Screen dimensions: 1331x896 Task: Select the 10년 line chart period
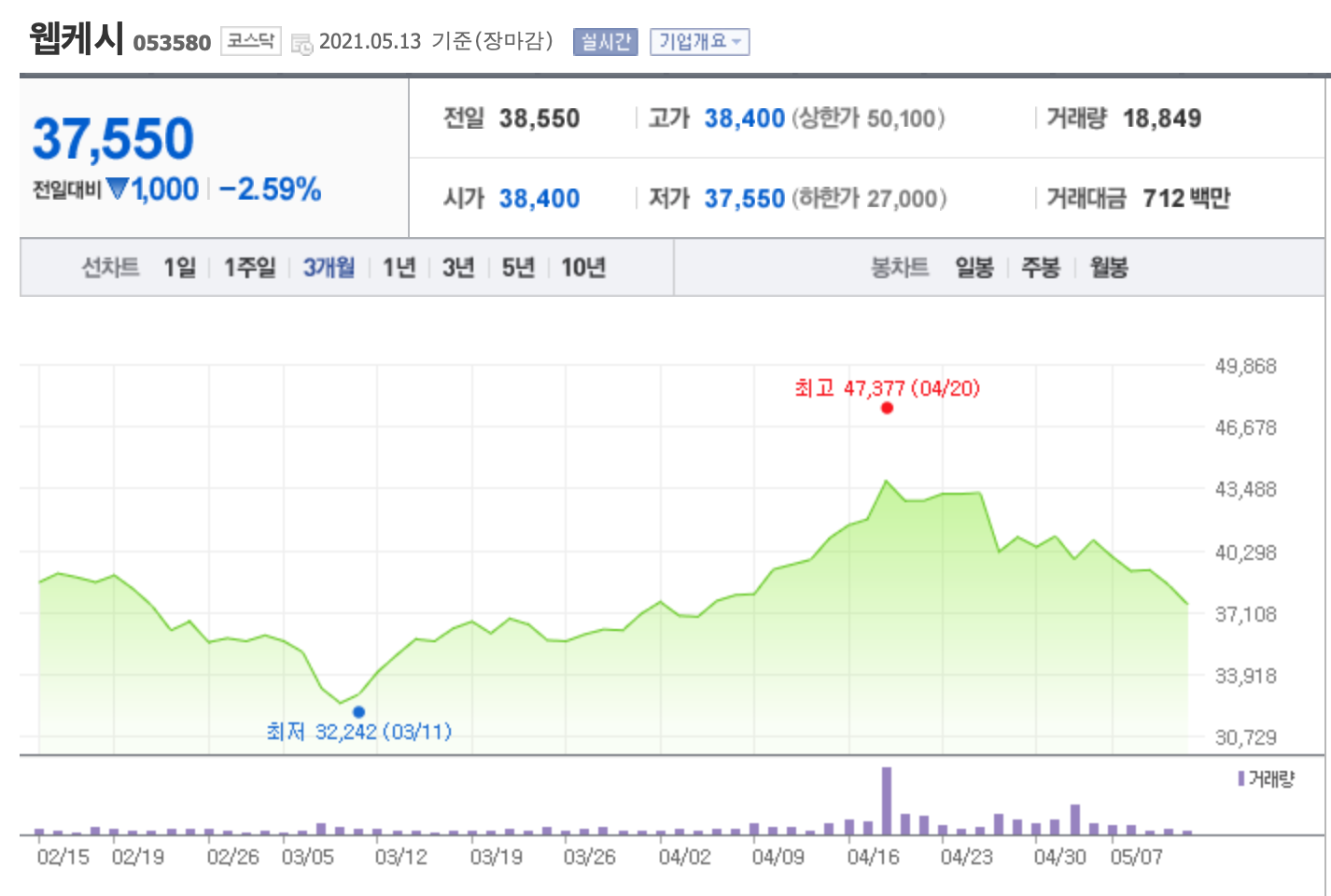point(583,268)
